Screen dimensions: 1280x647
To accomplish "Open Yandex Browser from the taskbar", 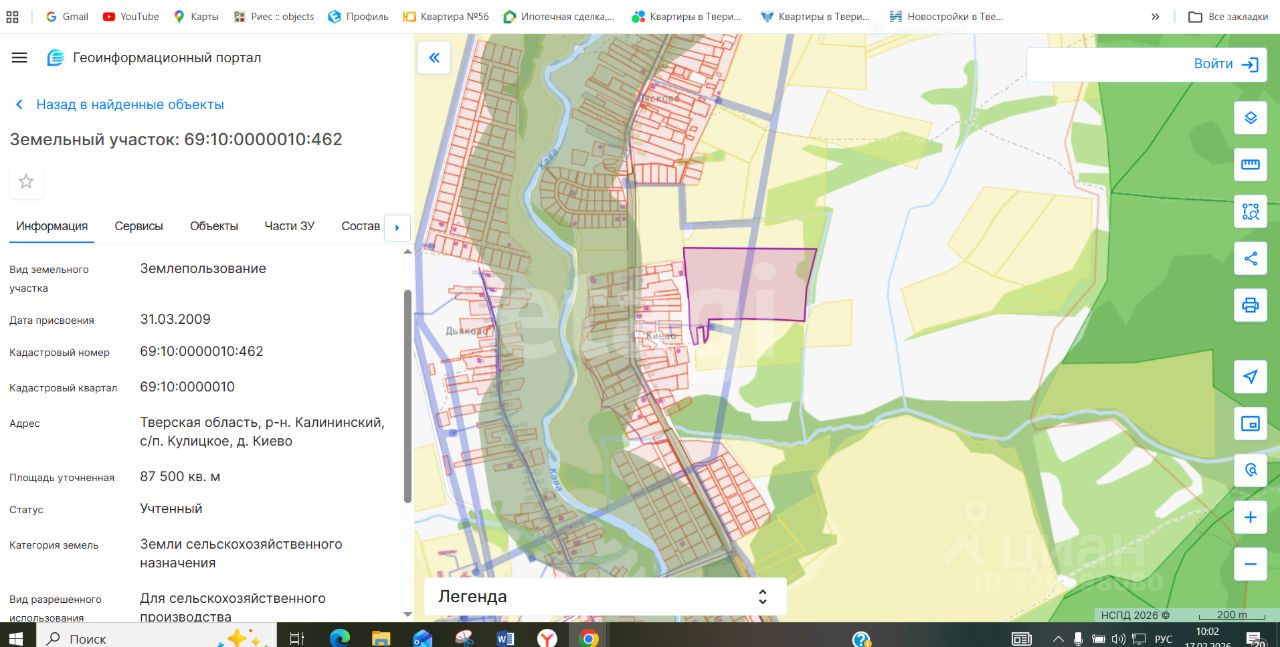I will click(547, 638).
